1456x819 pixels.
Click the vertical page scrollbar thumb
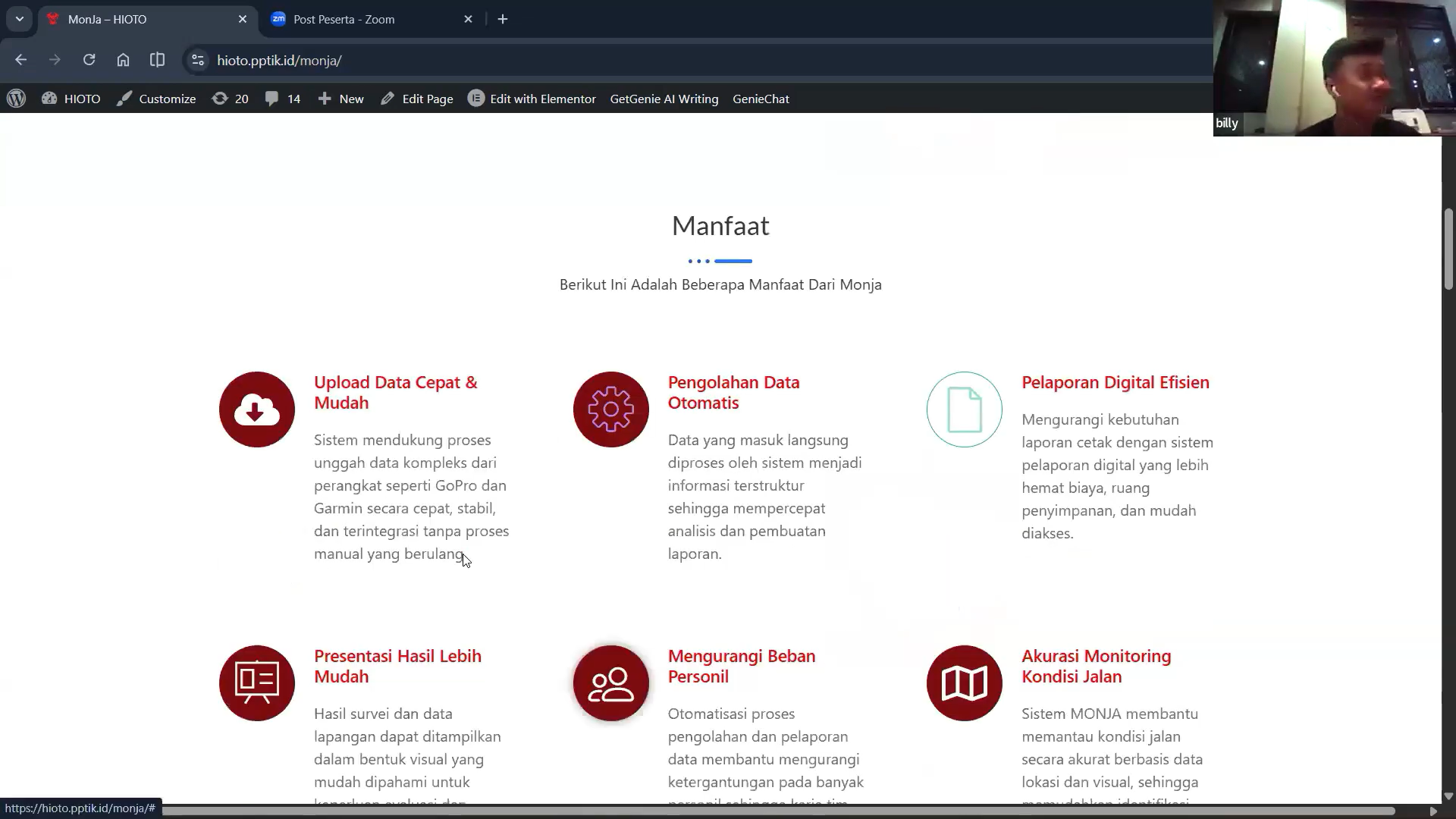tap(1448, 249)
